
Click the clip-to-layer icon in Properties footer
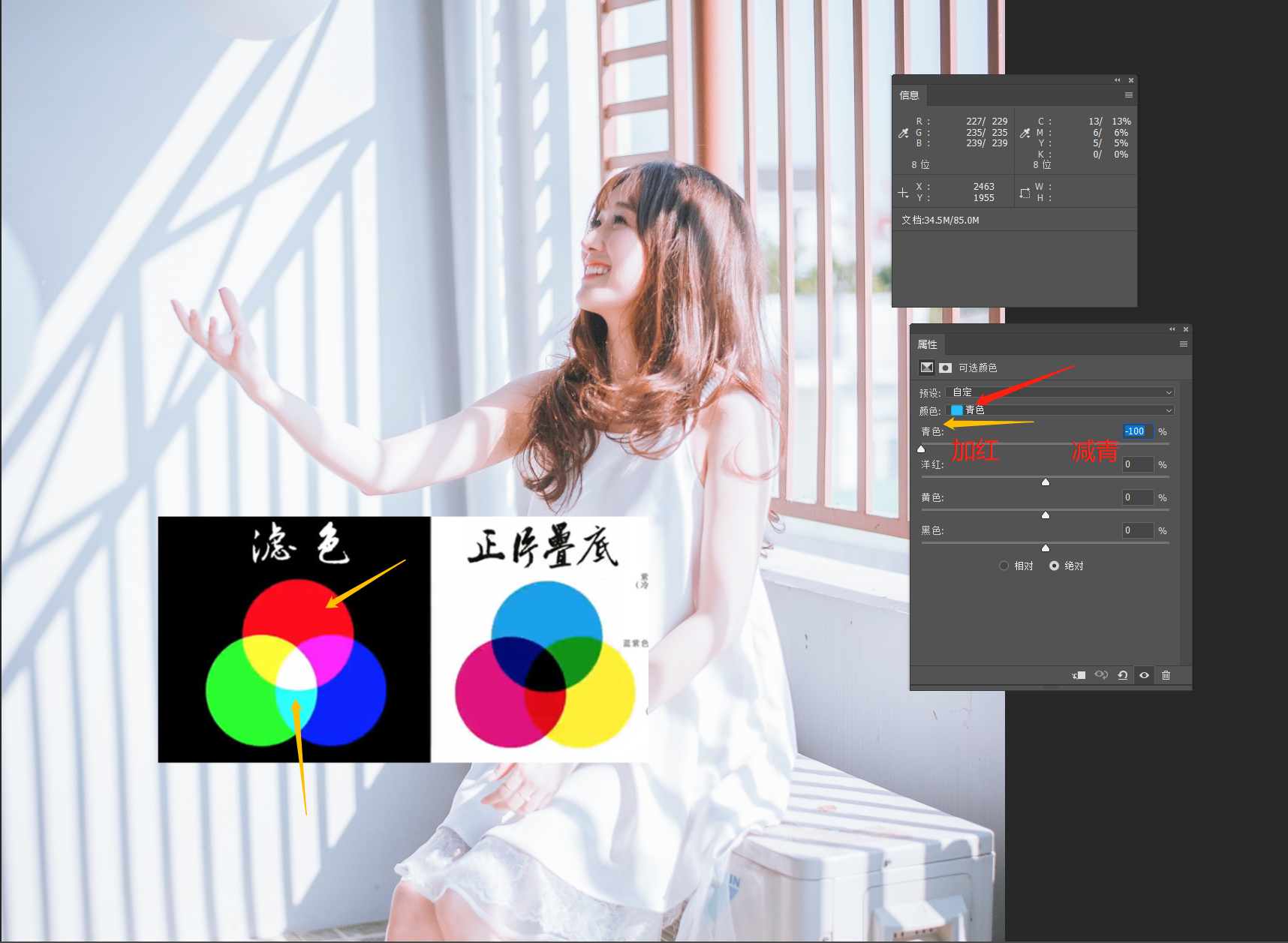[x=1079, y=675]
